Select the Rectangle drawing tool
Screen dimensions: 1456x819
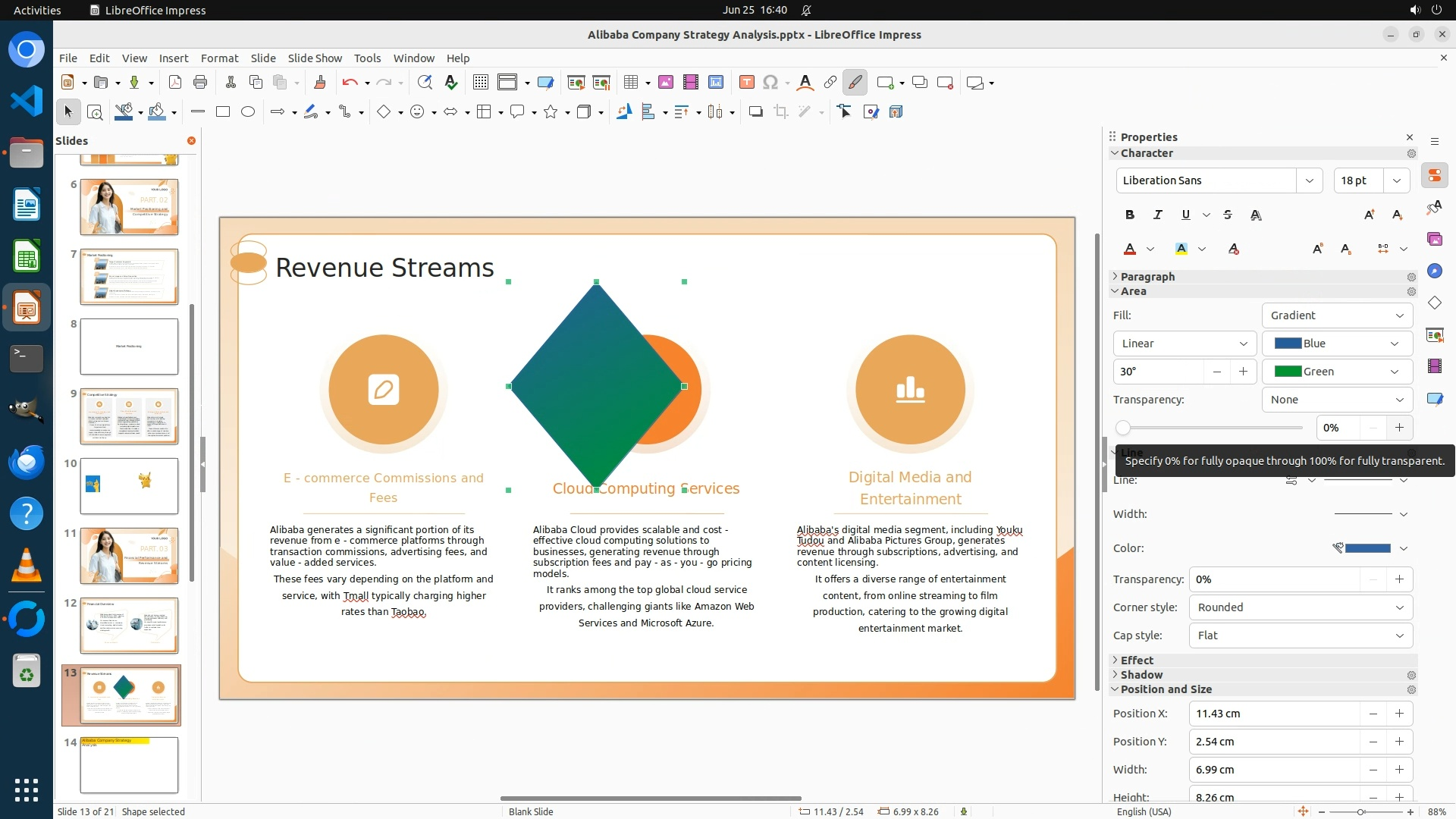point(223,112)
